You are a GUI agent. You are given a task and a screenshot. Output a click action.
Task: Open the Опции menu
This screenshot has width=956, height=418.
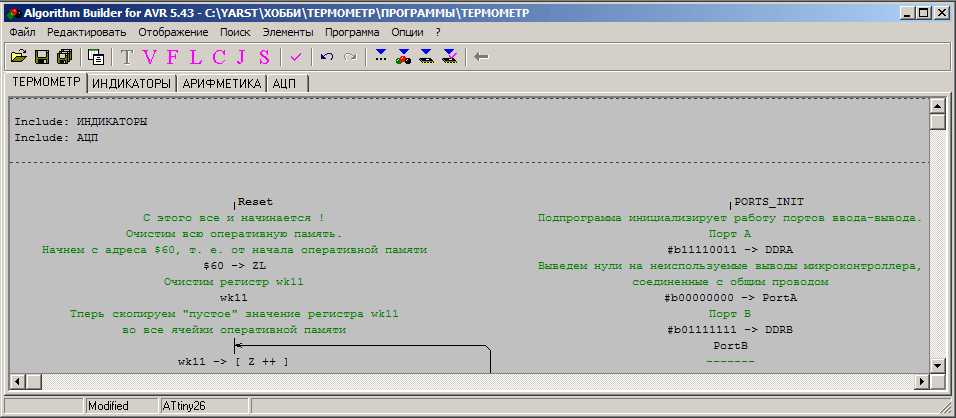click(407, 32)
